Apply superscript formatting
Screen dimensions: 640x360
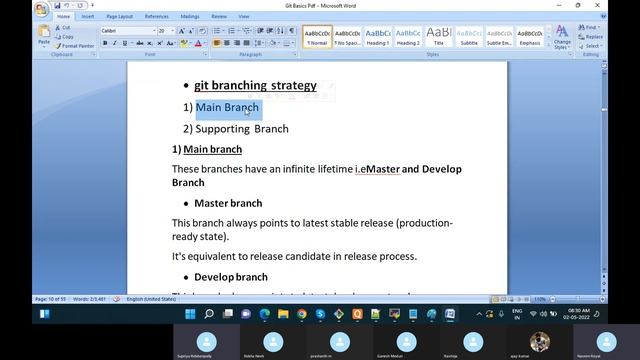click(x=160, y=43)
